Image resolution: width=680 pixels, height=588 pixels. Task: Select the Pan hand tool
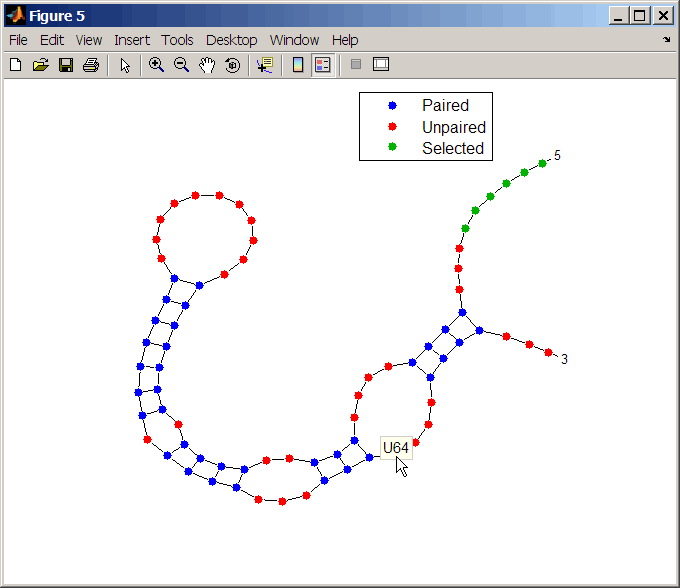pyautogui.click(x=207, y=65)
